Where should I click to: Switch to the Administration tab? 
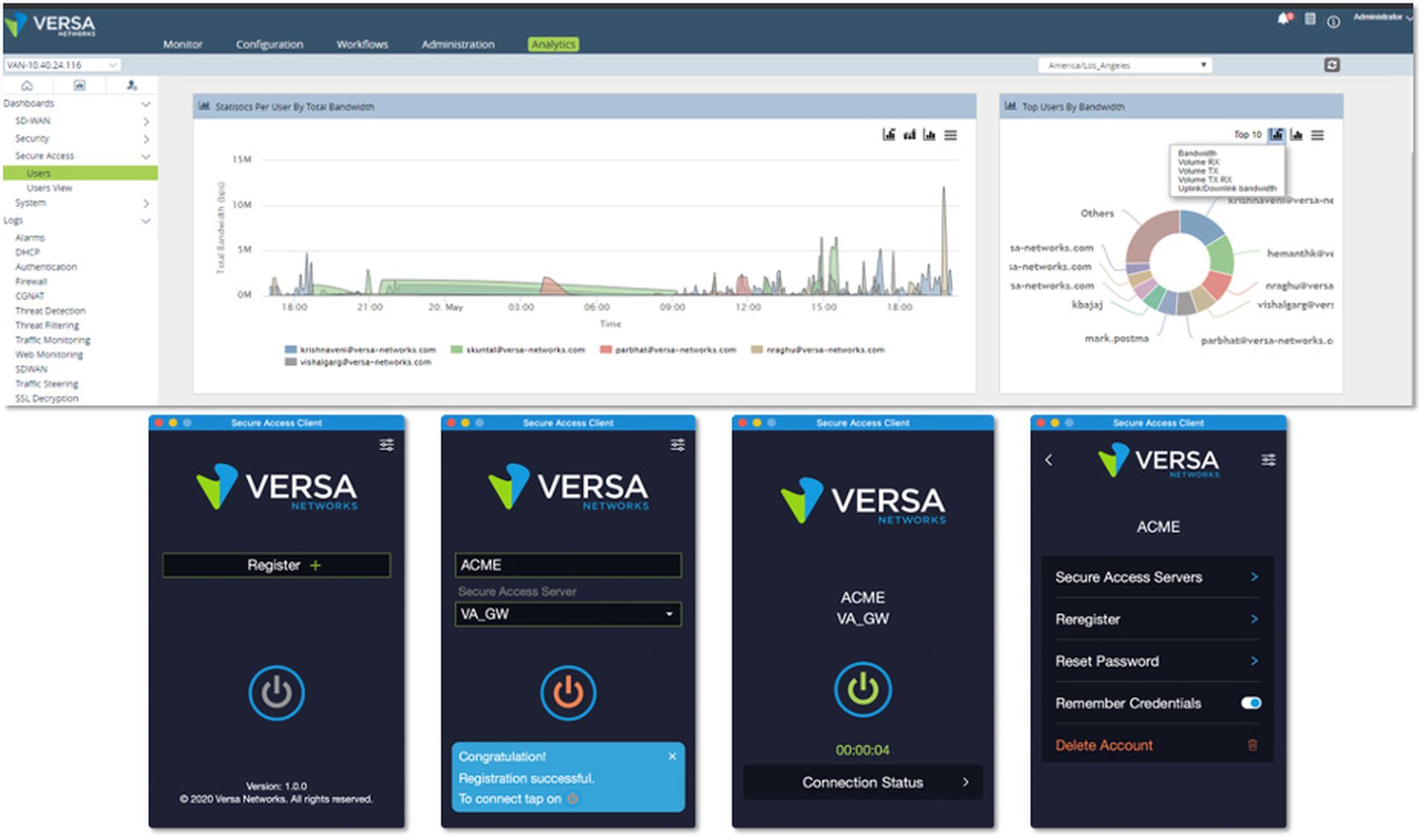[458, 44]
